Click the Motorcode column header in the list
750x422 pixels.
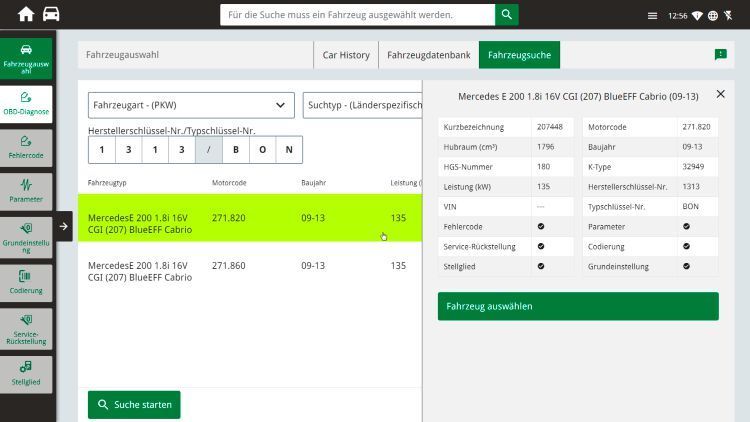point(229,183)
